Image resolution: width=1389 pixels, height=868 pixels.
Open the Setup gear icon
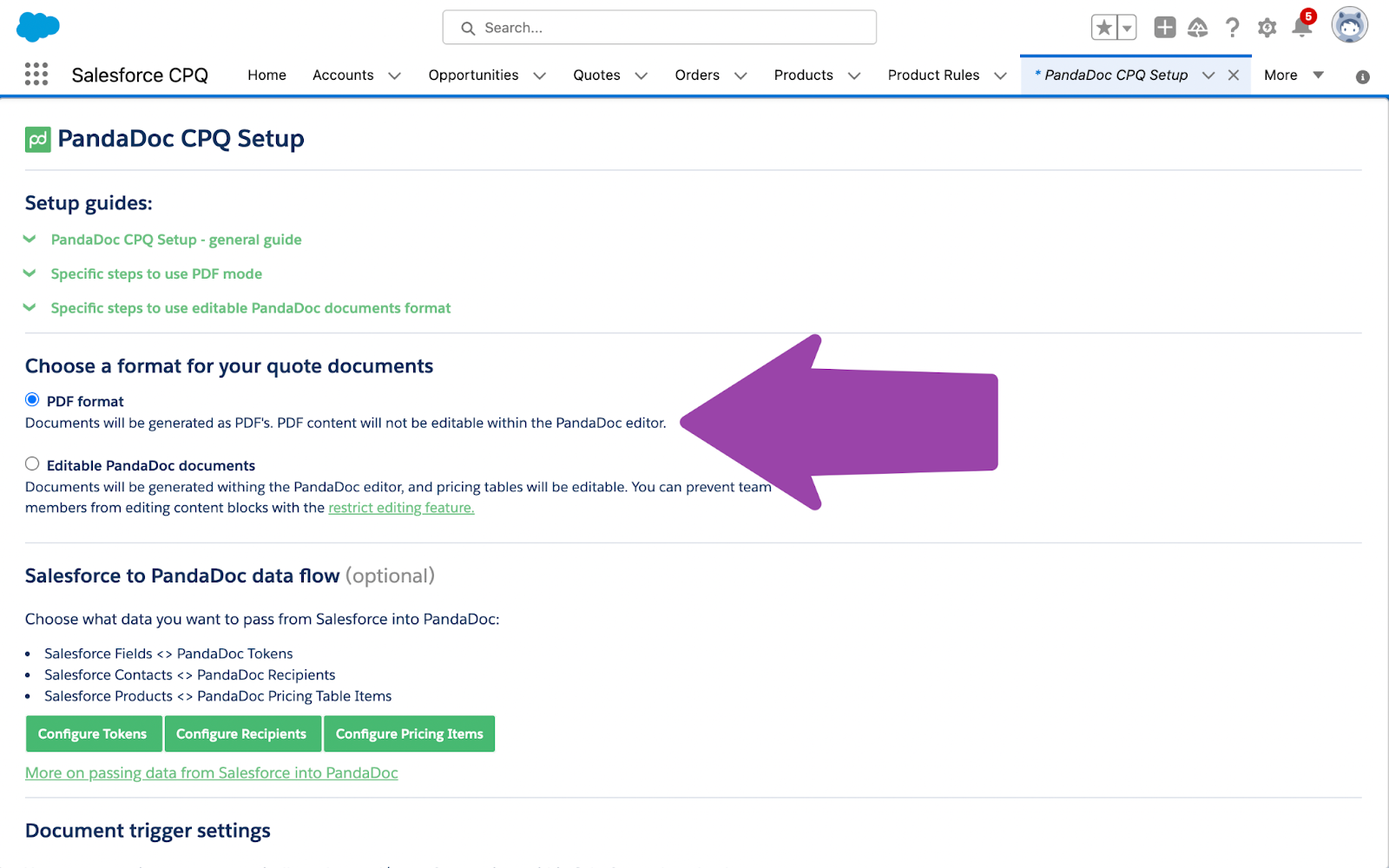[x=1267, y=28]
